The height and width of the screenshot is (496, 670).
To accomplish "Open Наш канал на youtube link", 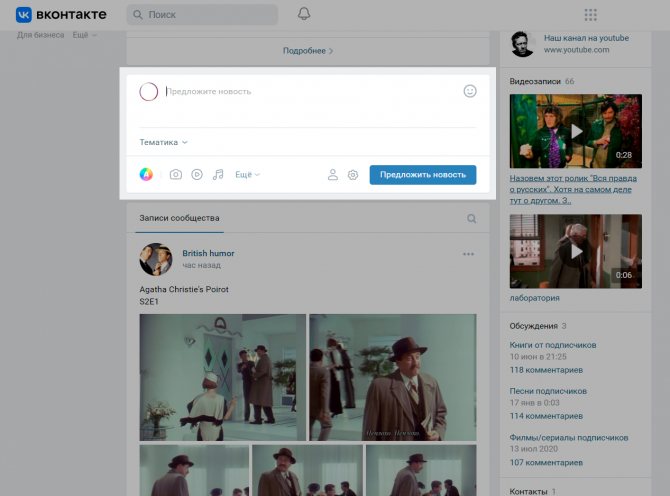I will 586,38.
